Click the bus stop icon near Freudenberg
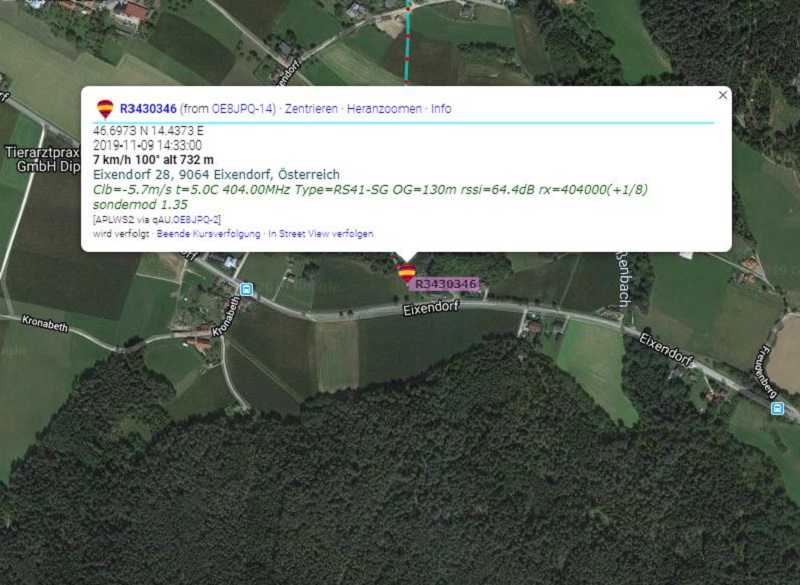Image resolution: width=800 pixels, height=585 pixels. pyautogui.click(x=777, y=408)
